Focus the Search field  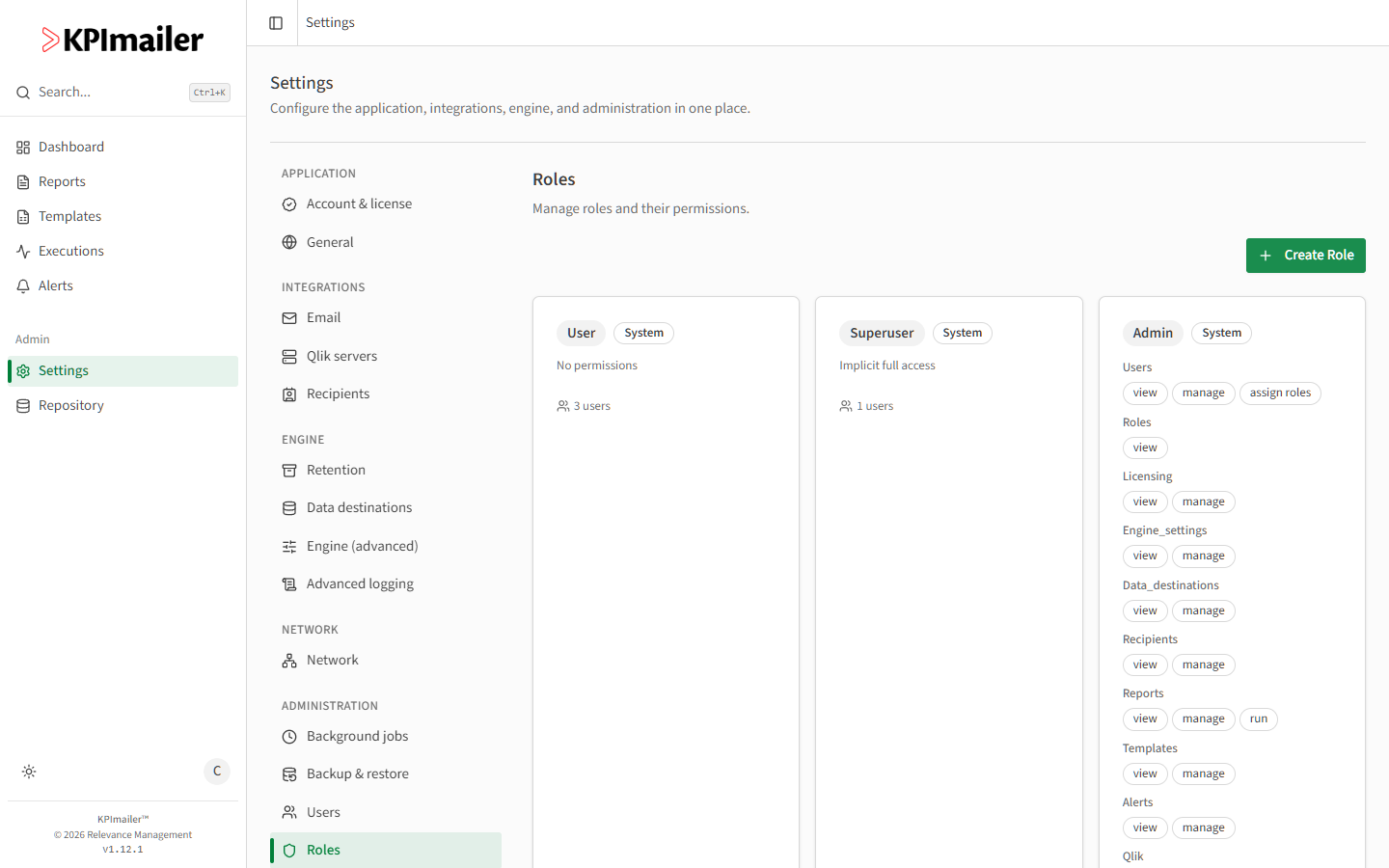[123, 93]
